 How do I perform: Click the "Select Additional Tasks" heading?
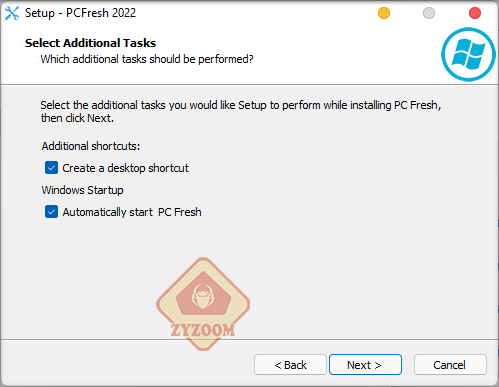pos(90,43)
